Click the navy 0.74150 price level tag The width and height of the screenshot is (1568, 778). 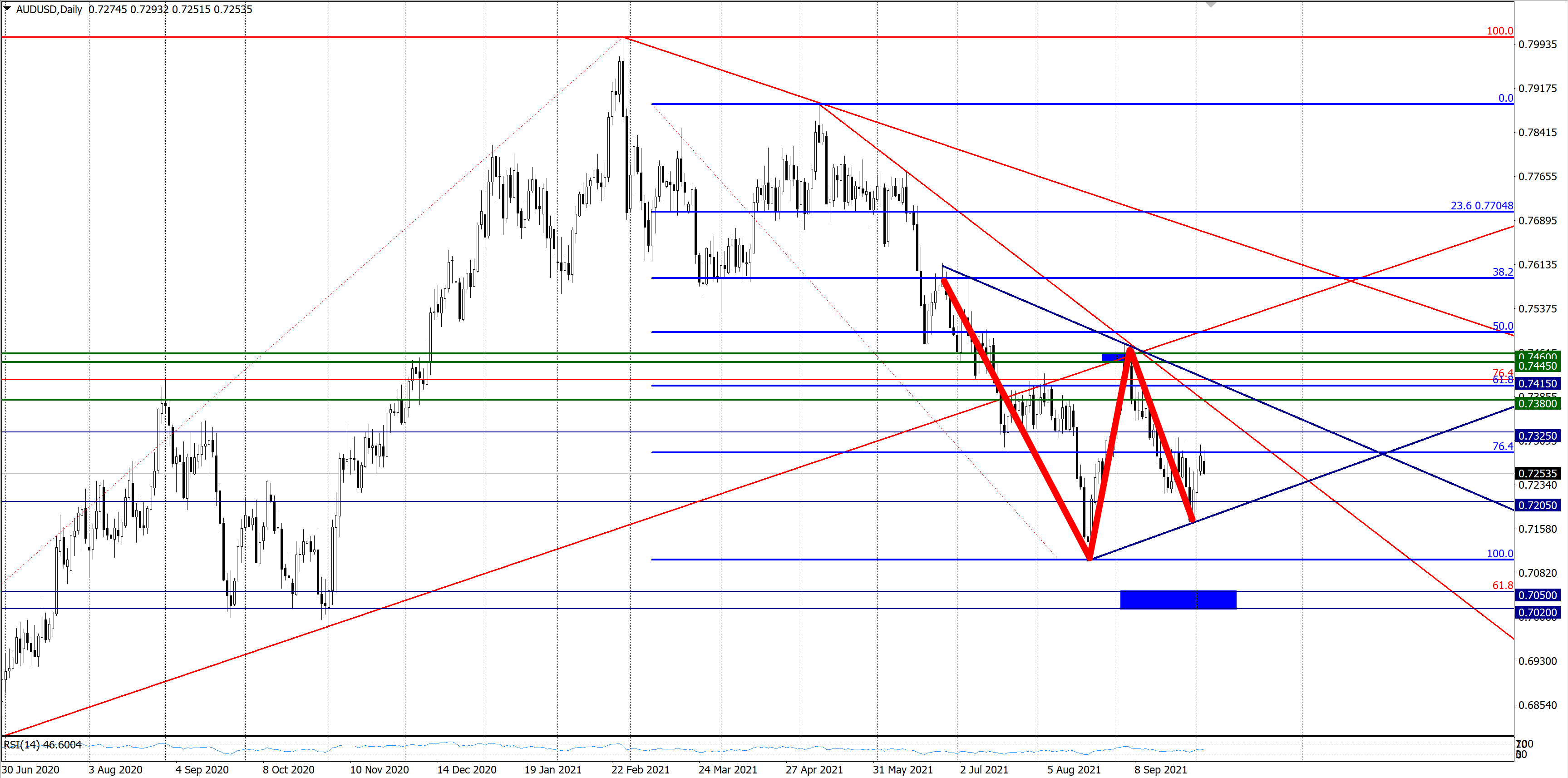pyautogui.click(x=1537, y=383)
